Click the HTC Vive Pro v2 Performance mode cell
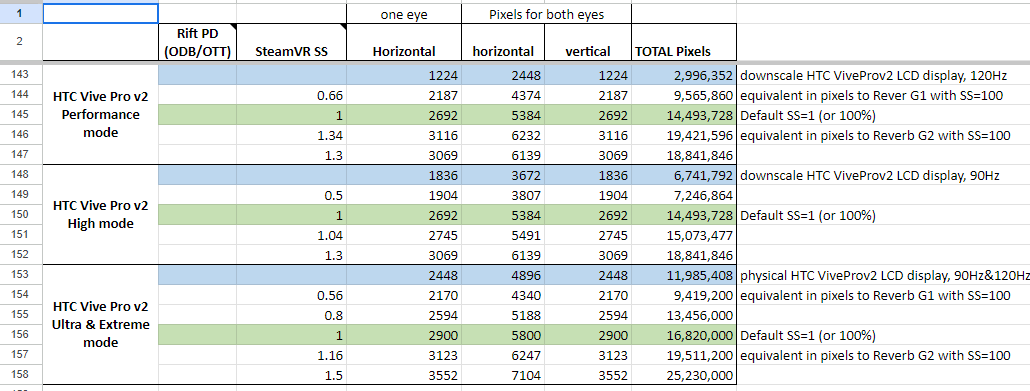This screenshot has height=391, width=1030. (101, 114)
